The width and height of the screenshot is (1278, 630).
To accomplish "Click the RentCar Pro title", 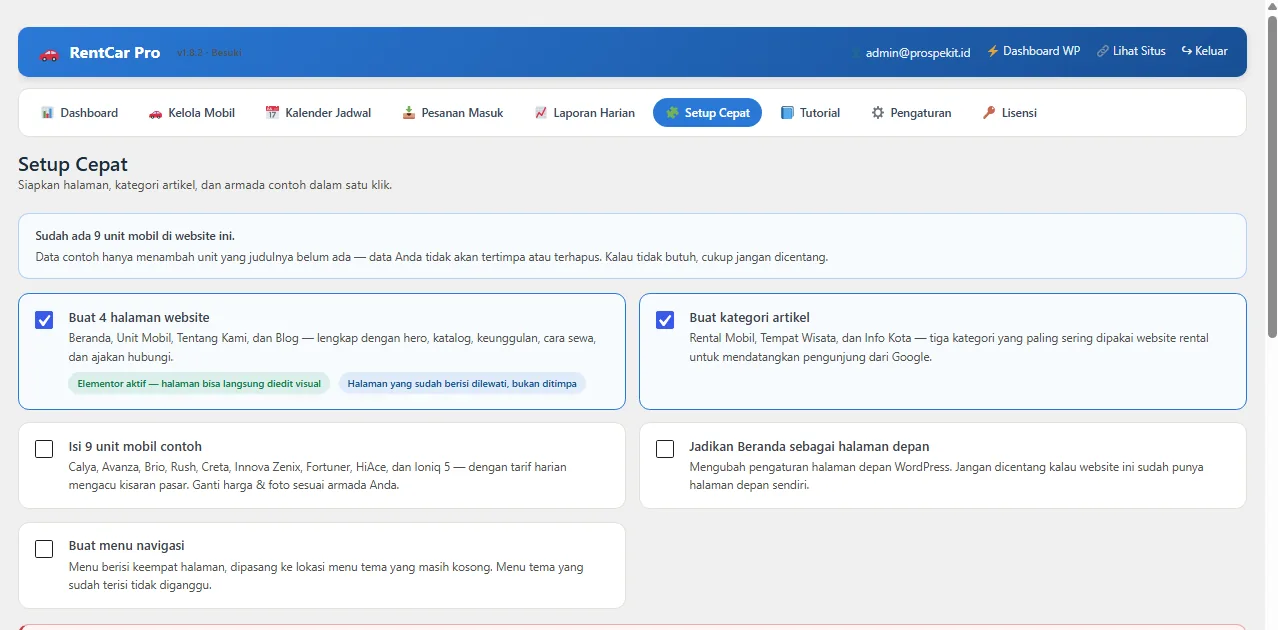I will tap(115, 53).
